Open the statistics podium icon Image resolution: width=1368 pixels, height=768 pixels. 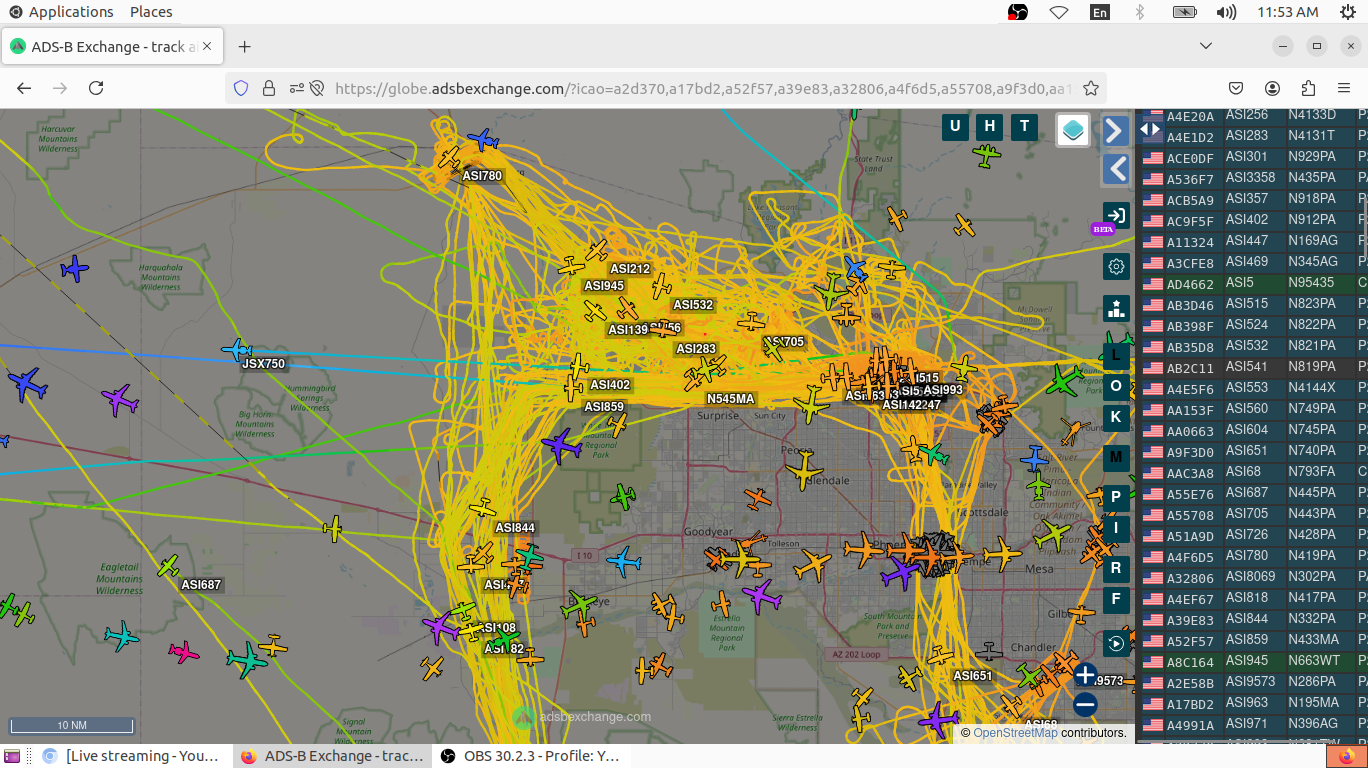click(1116, 308)
